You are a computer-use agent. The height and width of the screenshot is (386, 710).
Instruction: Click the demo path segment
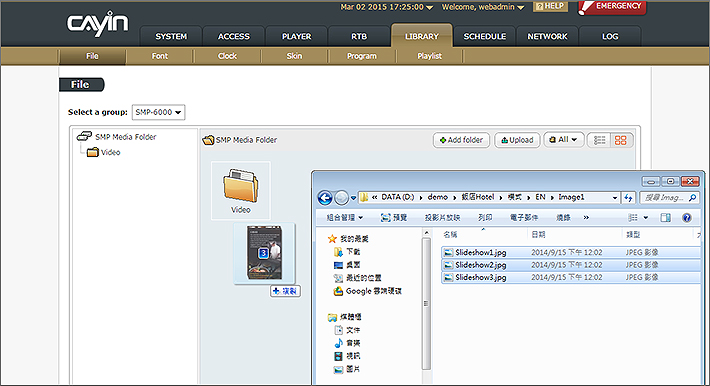coord(437,197)
